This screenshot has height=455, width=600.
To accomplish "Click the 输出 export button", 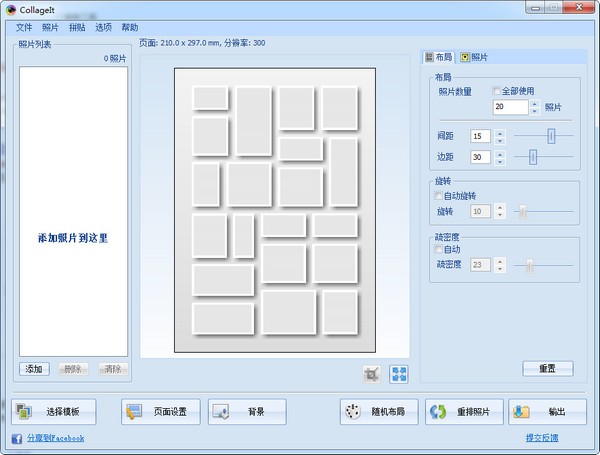I will 546,412.
